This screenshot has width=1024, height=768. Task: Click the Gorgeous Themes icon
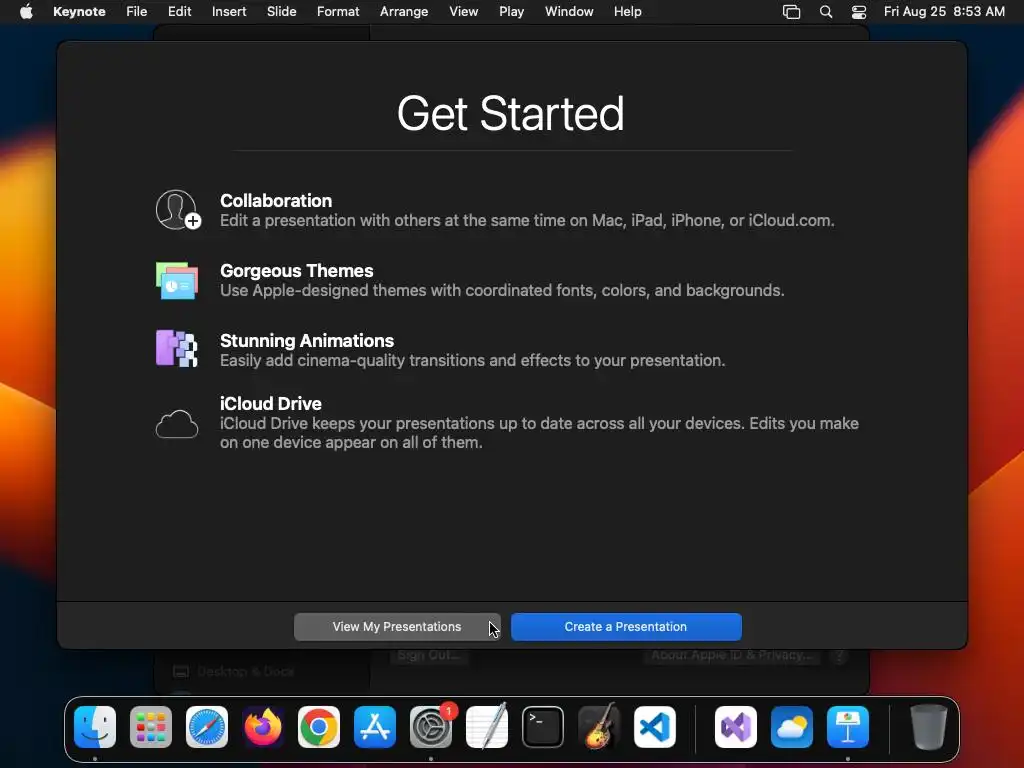[177, 281]
